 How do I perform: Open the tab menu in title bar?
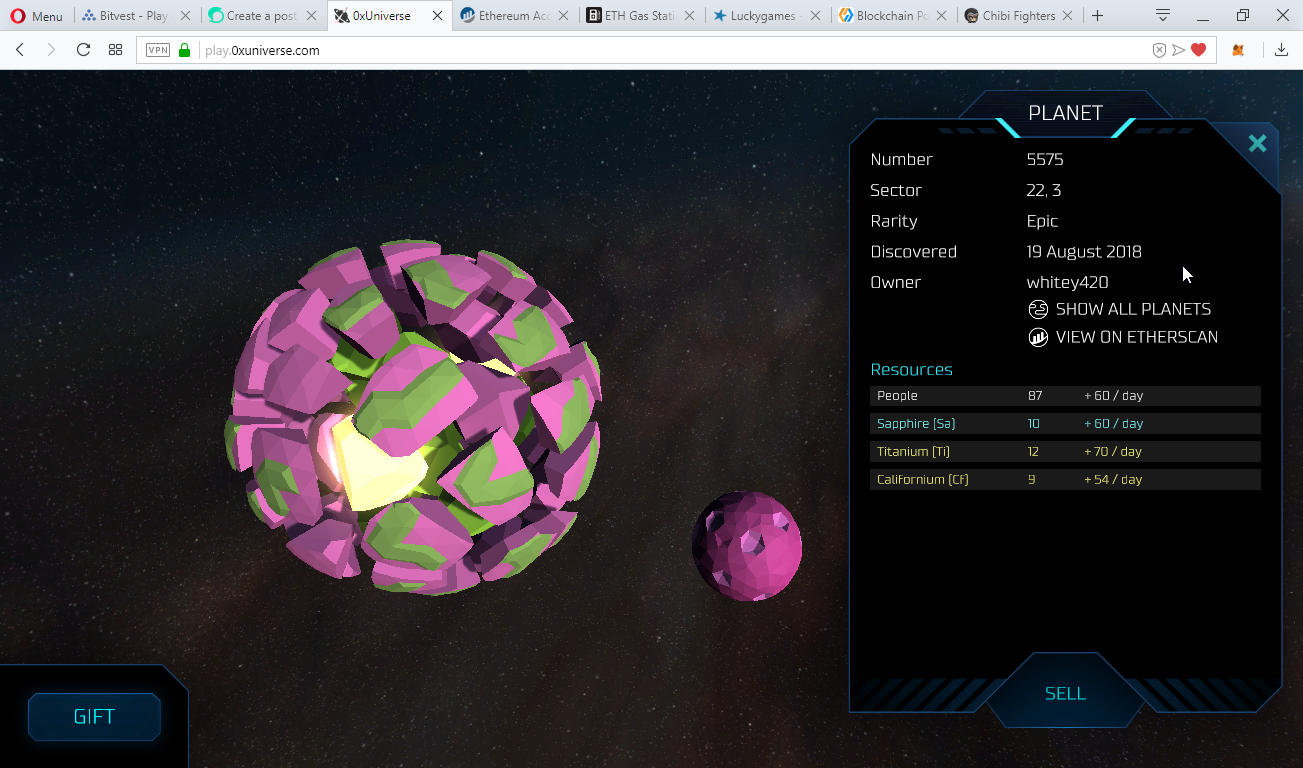coord(1163,16)
